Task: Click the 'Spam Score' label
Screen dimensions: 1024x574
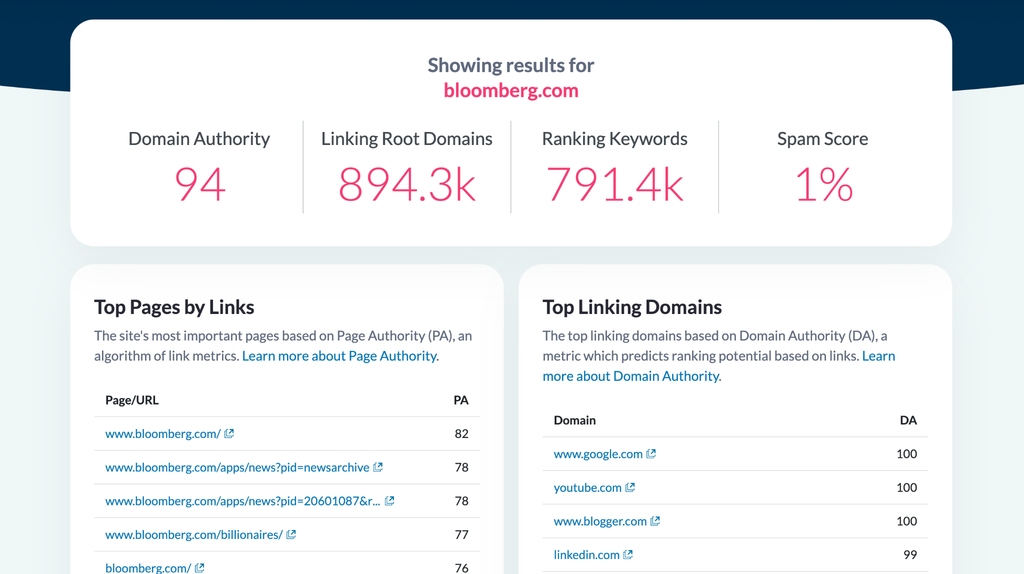Action: (x=823, y=138)
